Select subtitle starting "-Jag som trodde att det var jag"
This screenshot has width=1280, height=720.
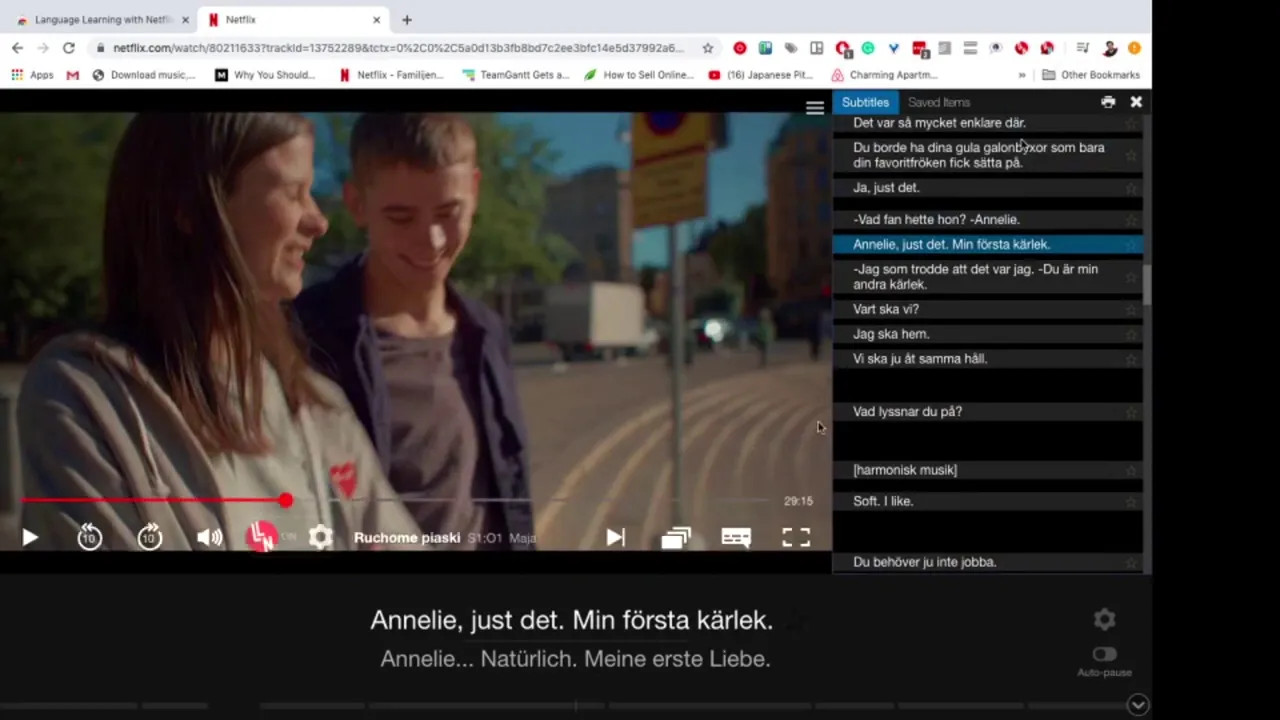(988, 277)
